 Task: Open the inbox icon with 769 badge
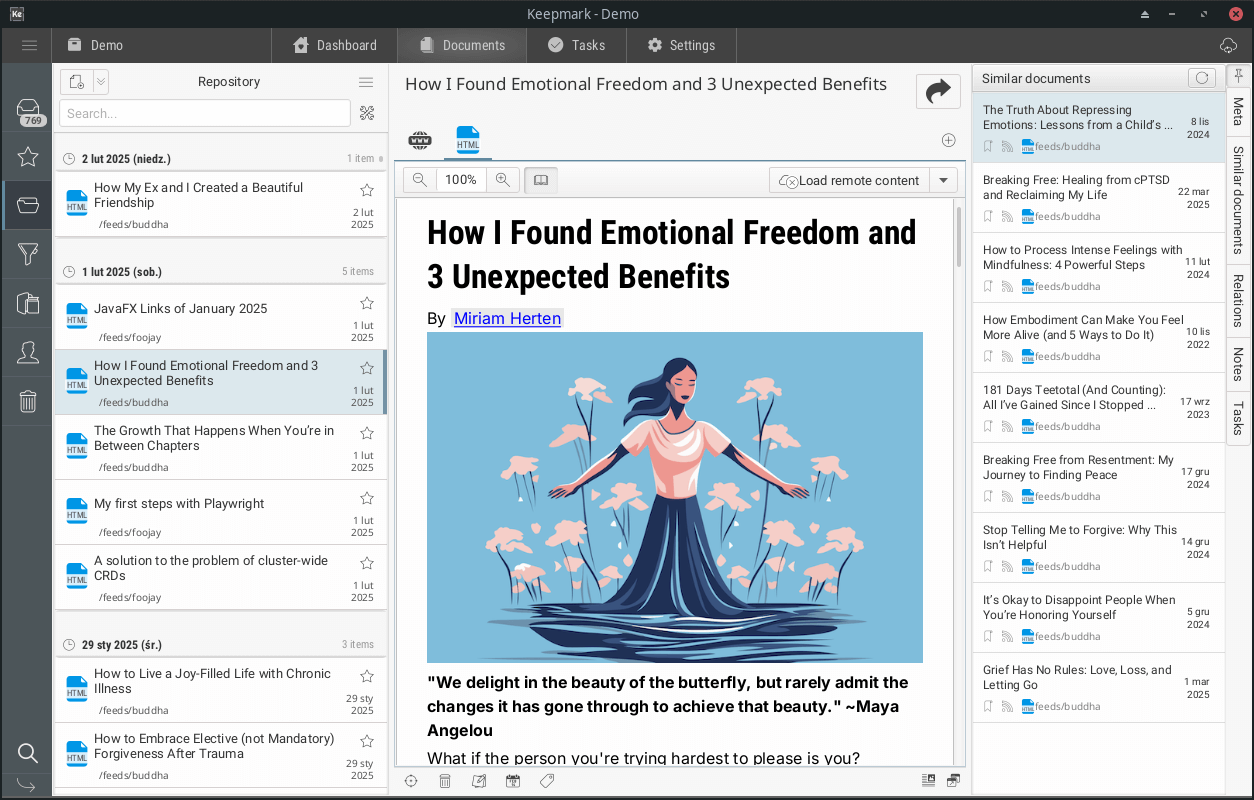(28, 110)
